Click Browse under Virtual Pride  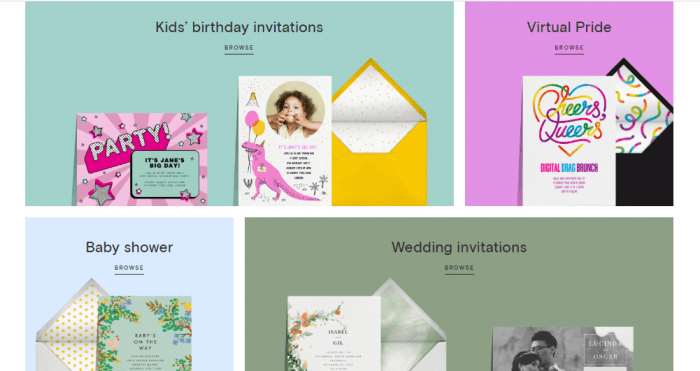click(x=569, y=47)
